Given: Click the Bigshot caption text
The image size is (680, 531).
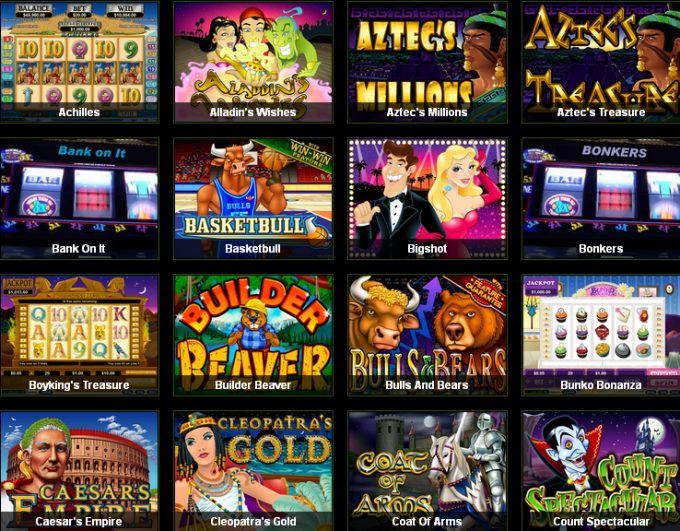Looking at the screenshot, I should pyautogui.click(x=427, y=249).
